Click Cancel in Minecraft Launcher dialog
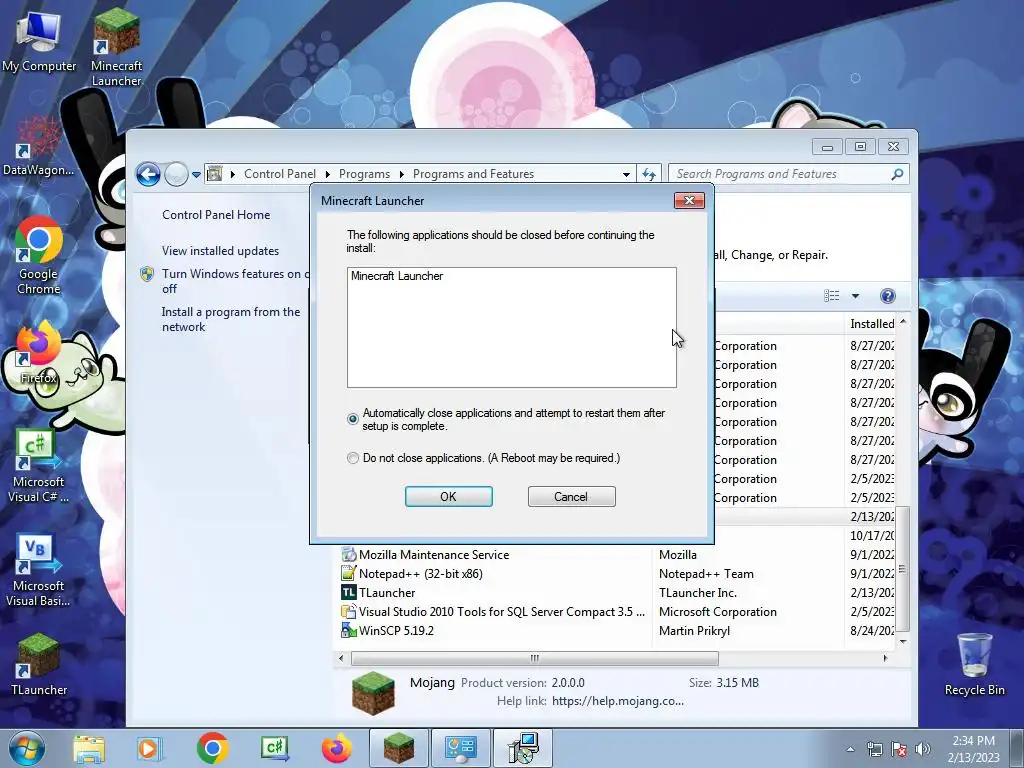 pos(571,496)
